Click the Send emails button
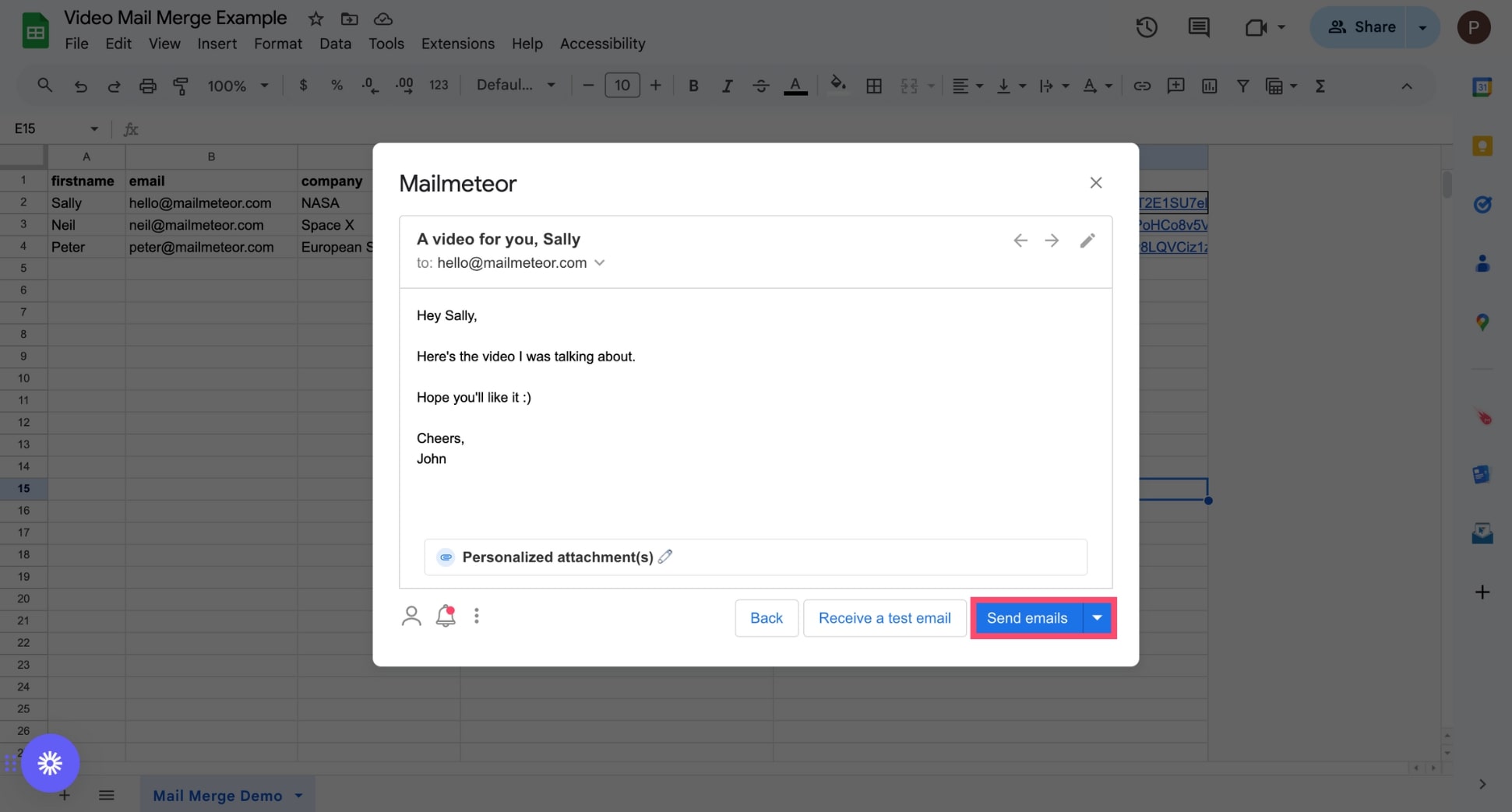Viewport: 1512px width, 812px height. tap(1027, 617)
